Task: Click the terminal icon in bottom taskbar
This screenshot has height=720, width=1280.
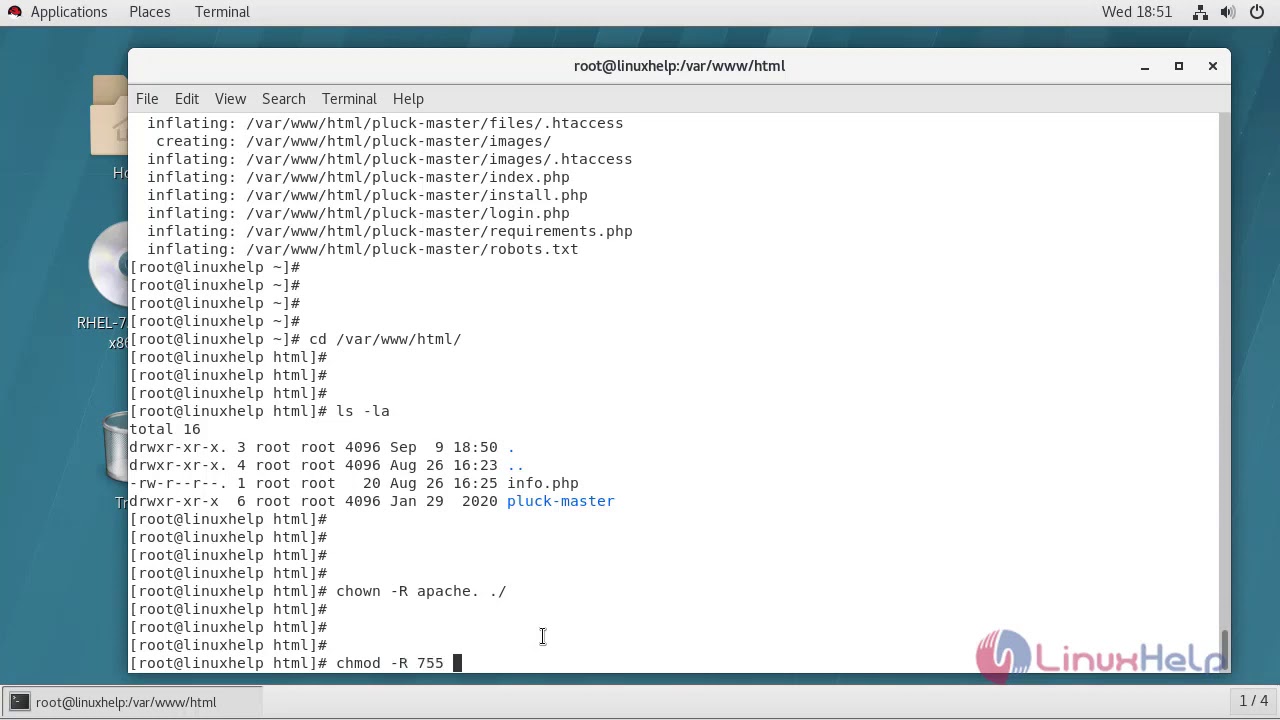Action: pyautogui.click(x=20, y=702)
